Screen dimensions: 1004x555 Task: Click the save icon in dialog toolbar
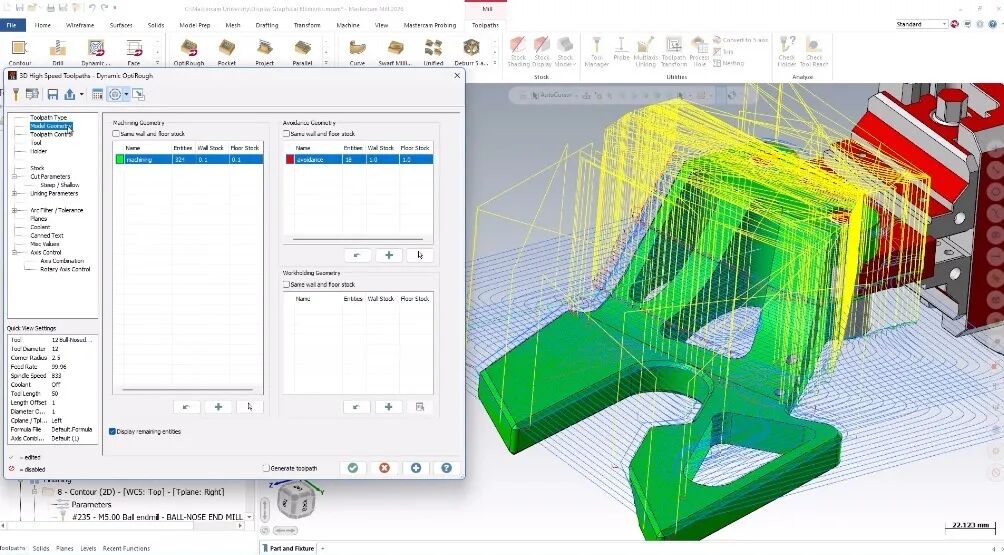tap(53, 95)
